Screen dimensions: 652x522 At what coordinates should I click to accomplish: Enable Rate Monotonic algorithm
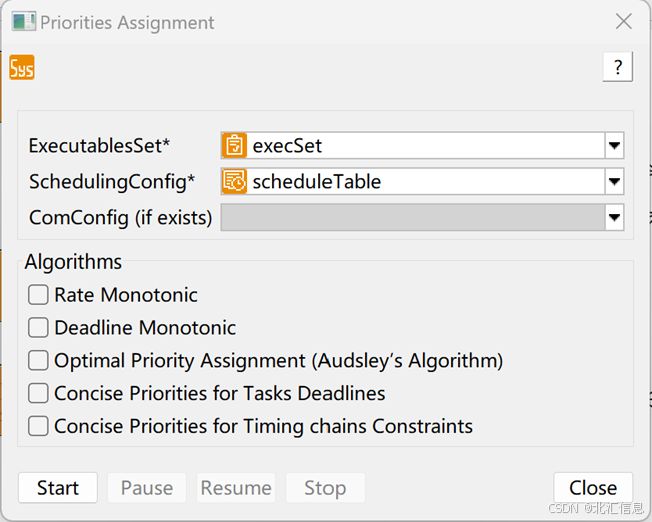point(38,295)
